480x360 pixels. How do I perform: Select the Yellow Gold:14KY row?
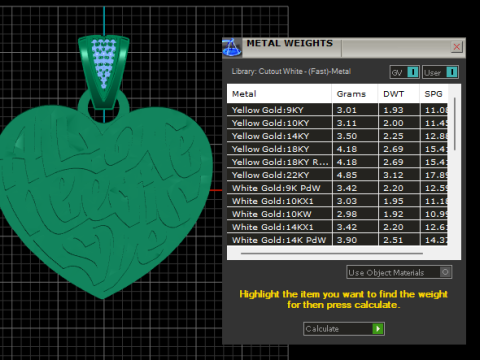pos(337,136)
